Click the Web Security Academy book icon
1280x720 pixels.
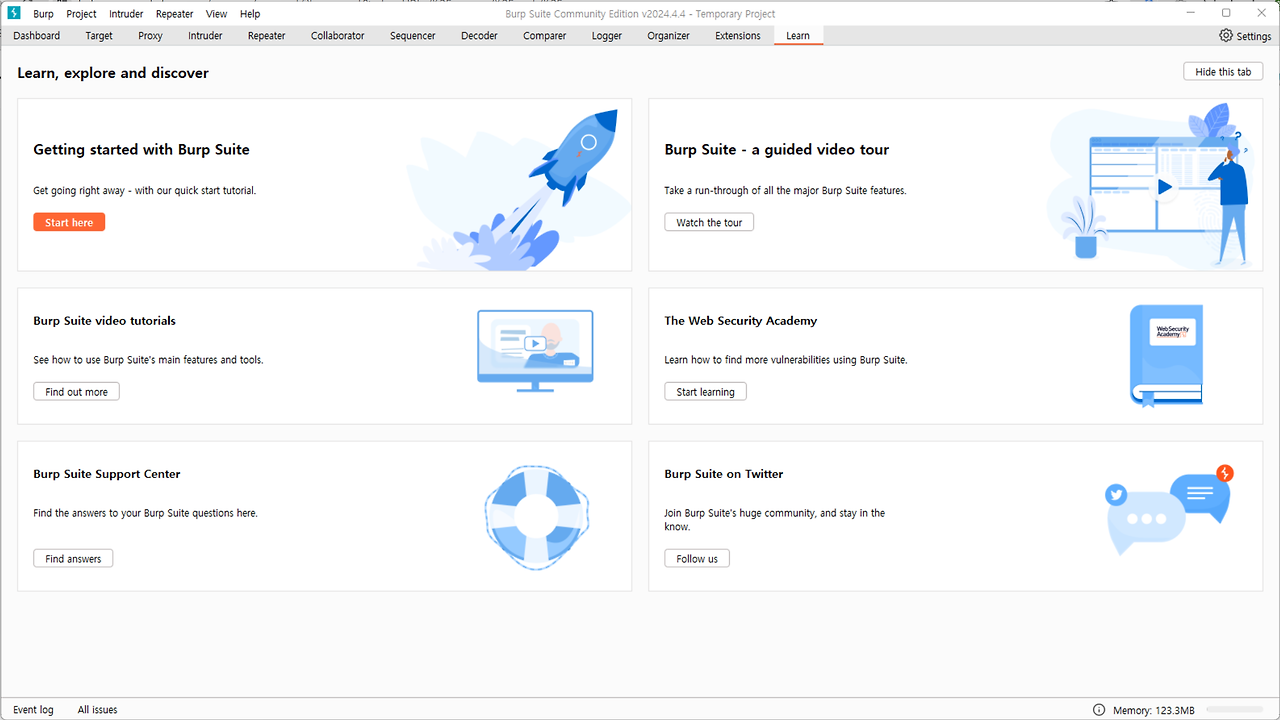coord(1166,355)
